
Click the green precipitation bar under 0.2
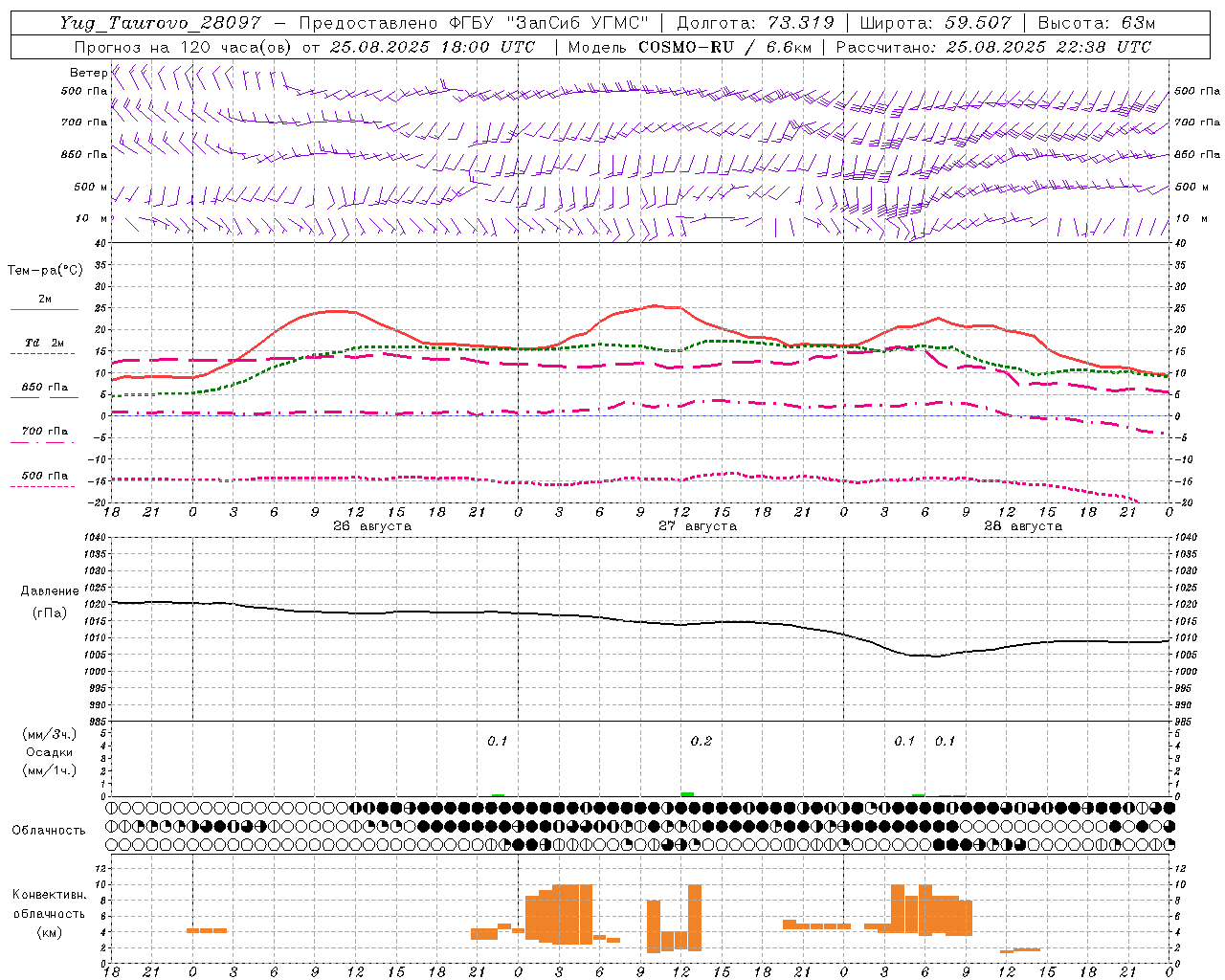click(x=687, y=794)
